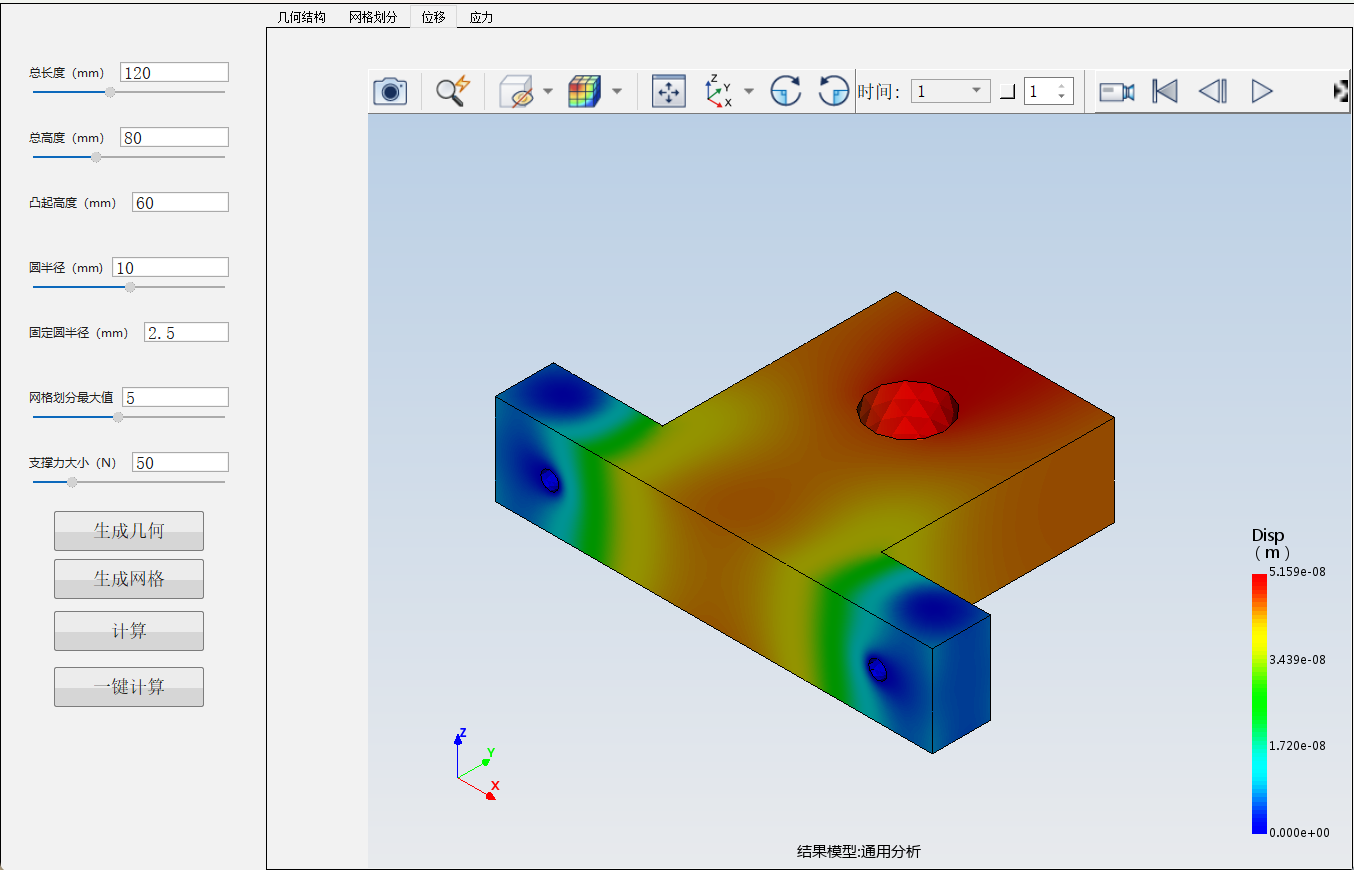
Task: Click the 生成几何 button
Action: coord(129,531)
